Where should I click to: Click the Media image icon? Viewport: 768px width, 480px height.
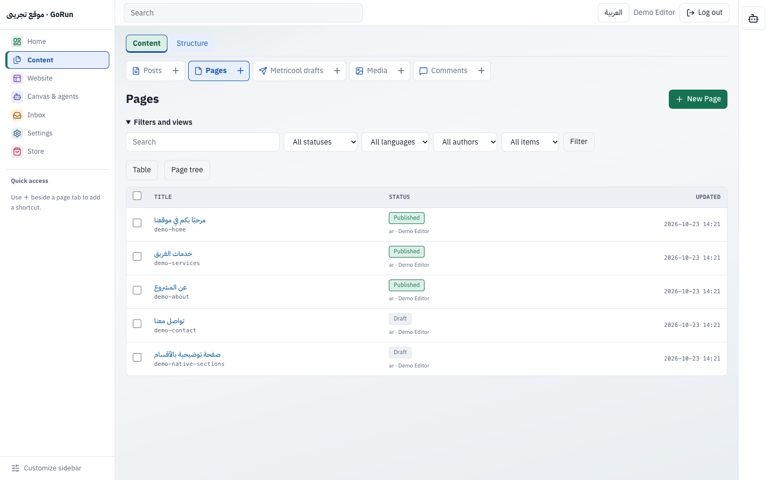360,71
